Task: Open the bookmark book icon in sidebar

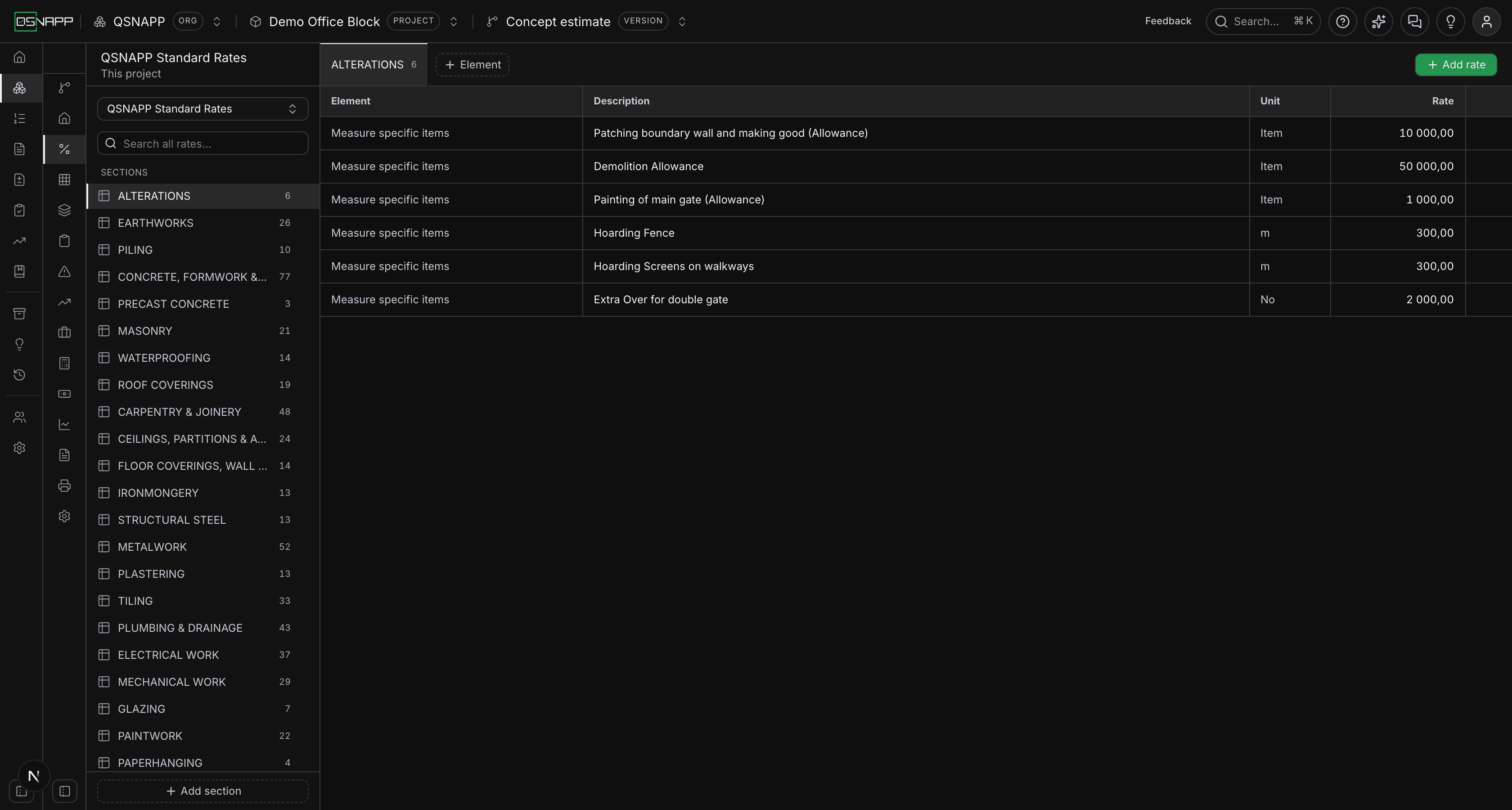Action: (19, 271)
